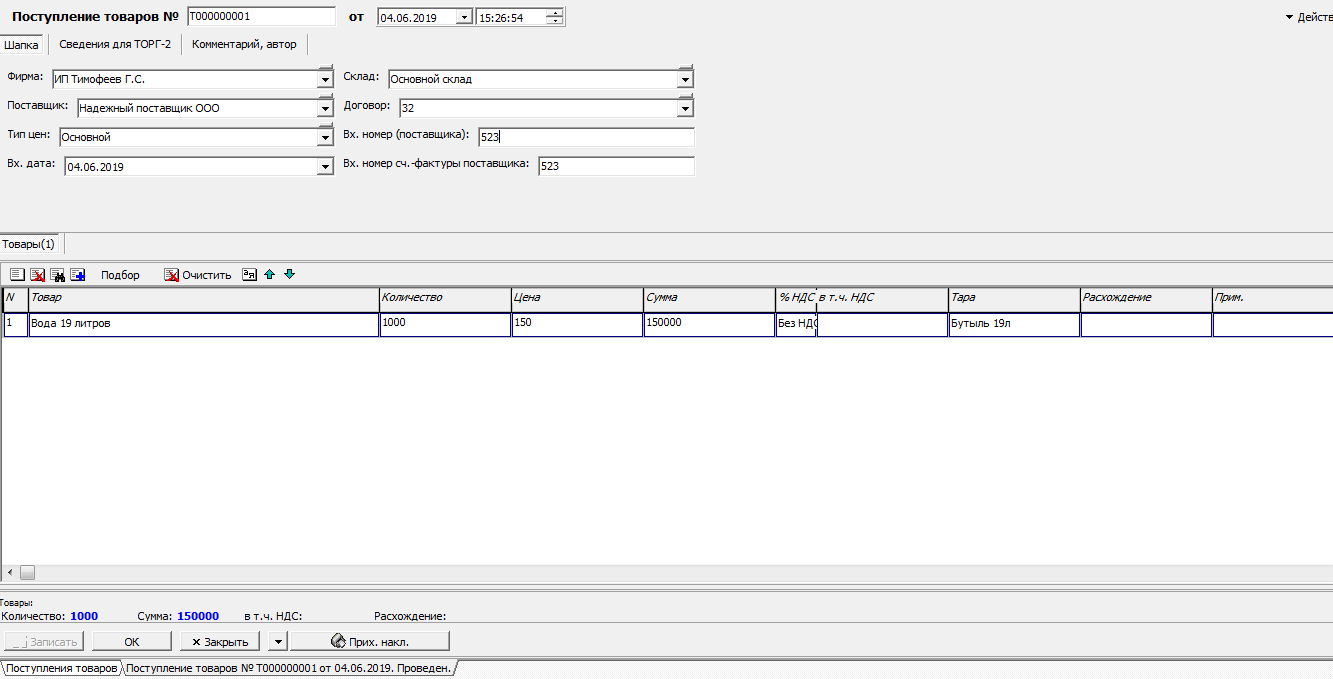
Task: Click the add new row icon
Action: point(77,275)
